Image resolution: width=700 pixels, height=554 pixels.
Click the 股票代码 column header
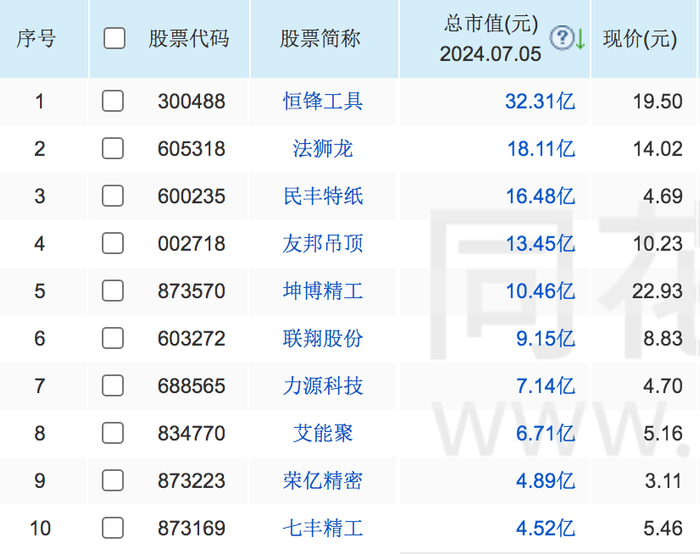(188, 39)
